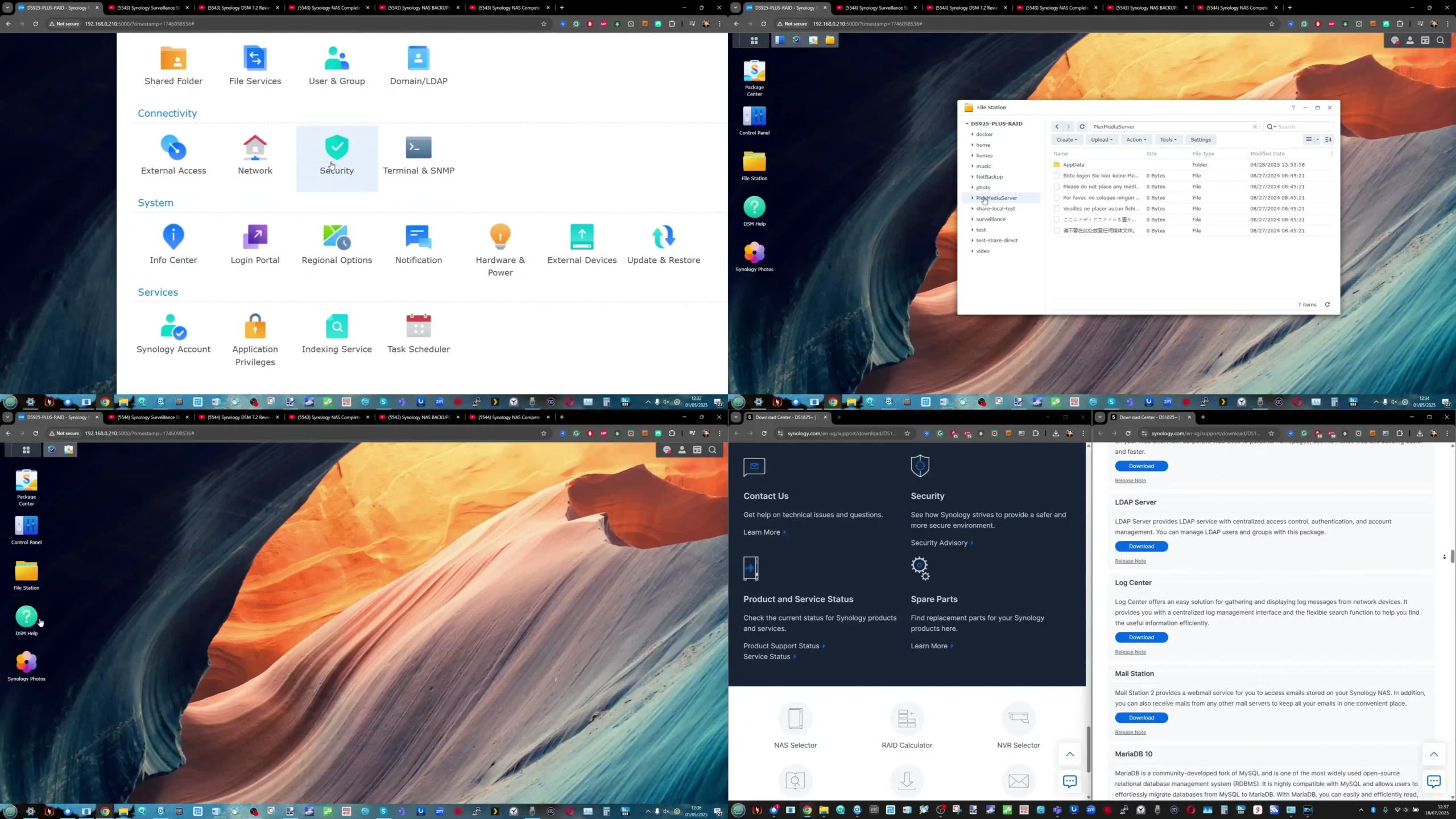Open NAS Selector tool
Image resolution: width=1456 pixels, height=819 pixels.
pyautogui.click(x=795, y=726)
